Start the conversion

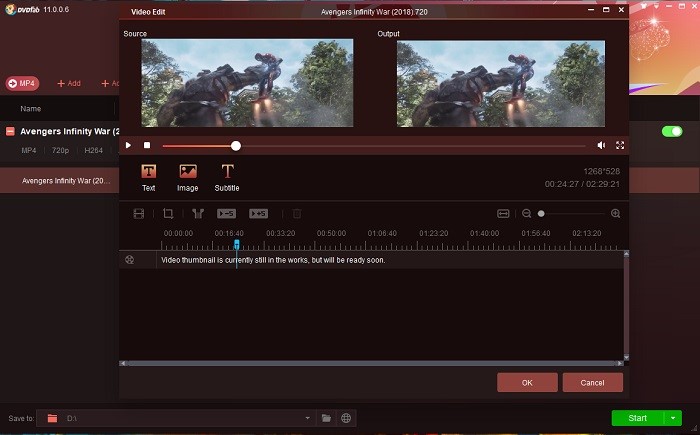click(638, 418)
